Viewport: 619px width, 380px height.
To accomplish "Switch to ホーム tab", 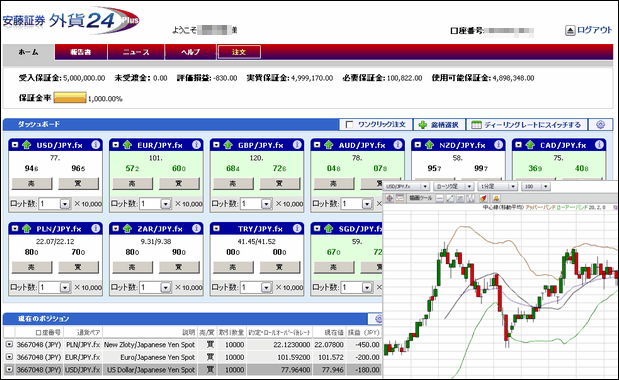I will click(x=29, y=52).
